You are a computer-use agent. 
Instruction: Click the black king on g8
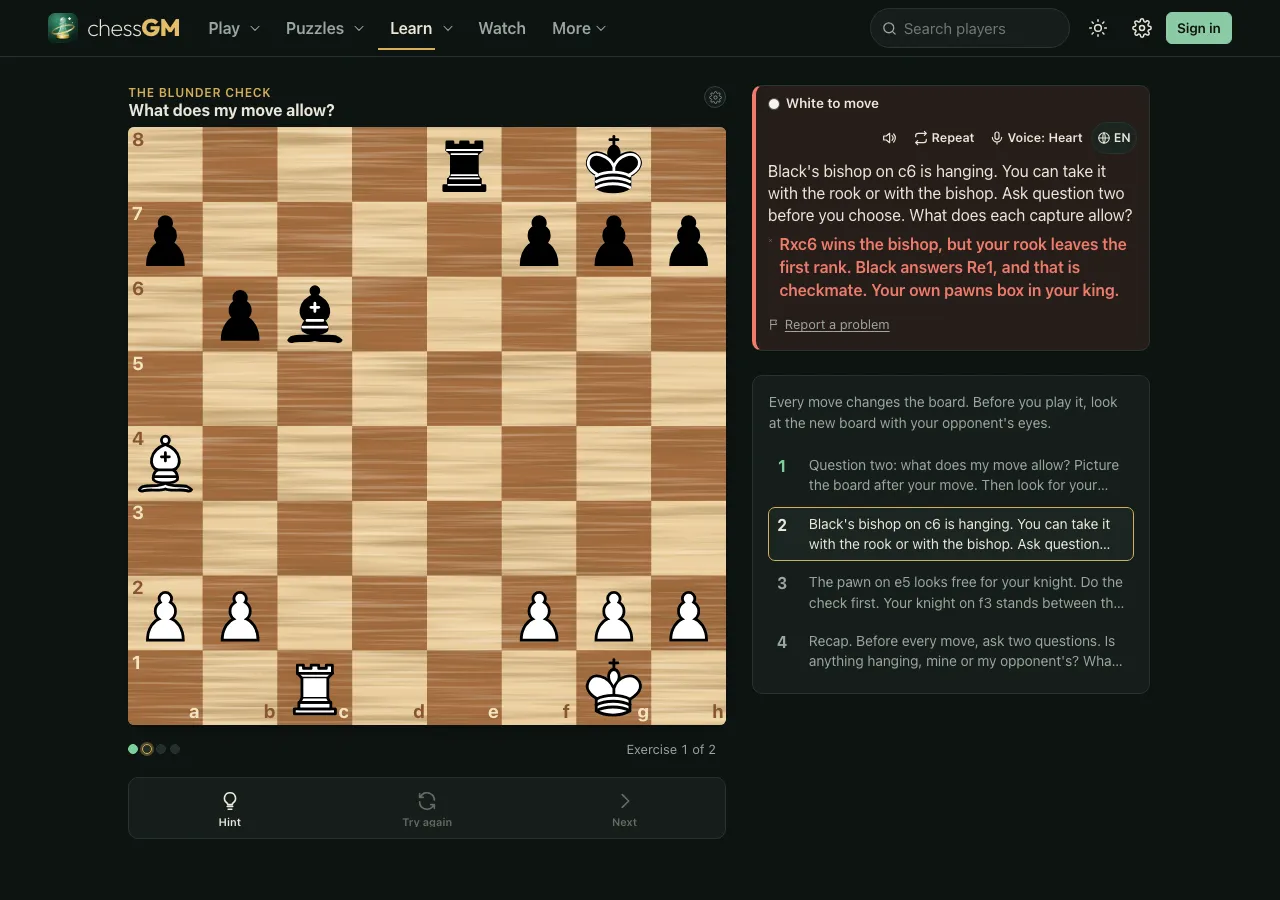pyautogui.click(x=614, y=165)
